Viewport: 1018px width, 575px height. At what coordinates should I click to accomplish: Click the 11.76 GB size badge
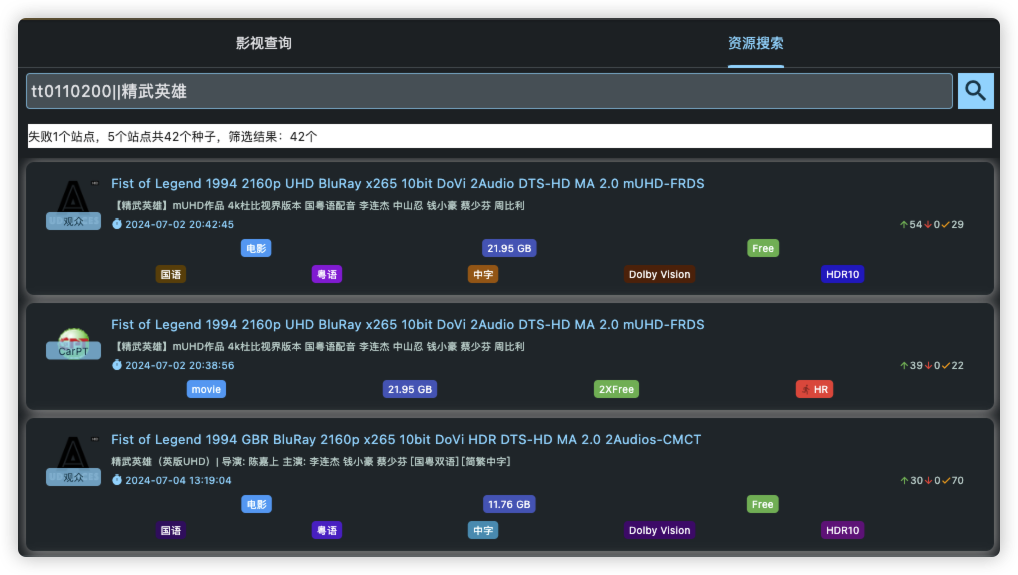(509, 504)
